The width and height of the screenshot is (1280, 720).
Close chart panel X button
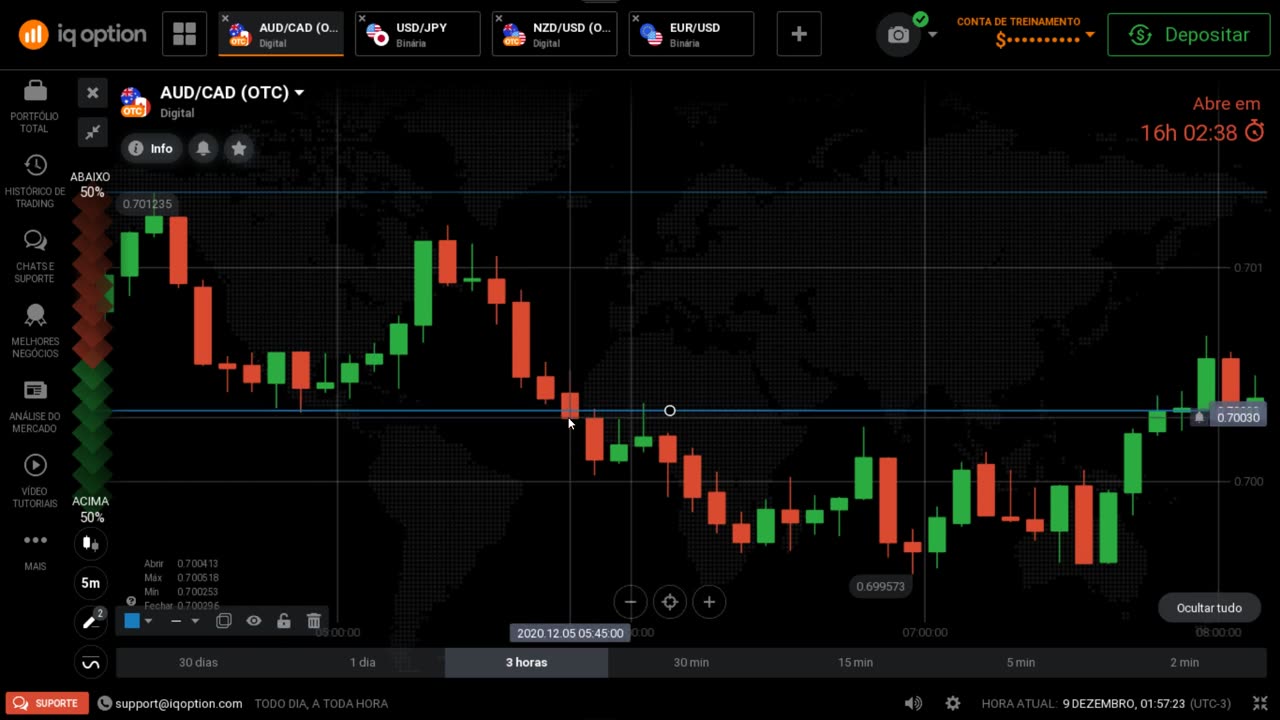pos(92,93)
